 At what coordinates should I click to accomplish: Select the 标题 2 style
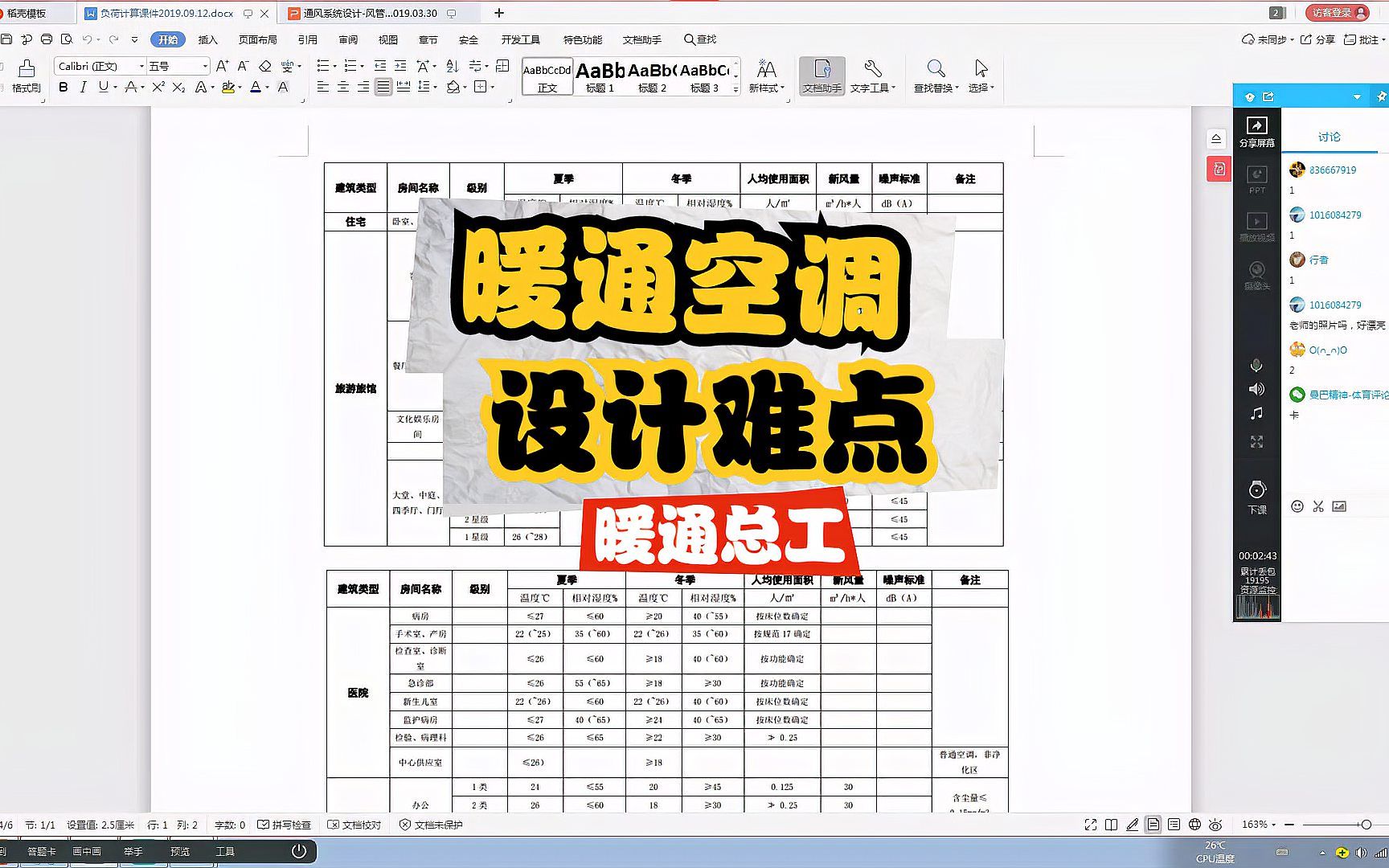click(x=652, y=76)
